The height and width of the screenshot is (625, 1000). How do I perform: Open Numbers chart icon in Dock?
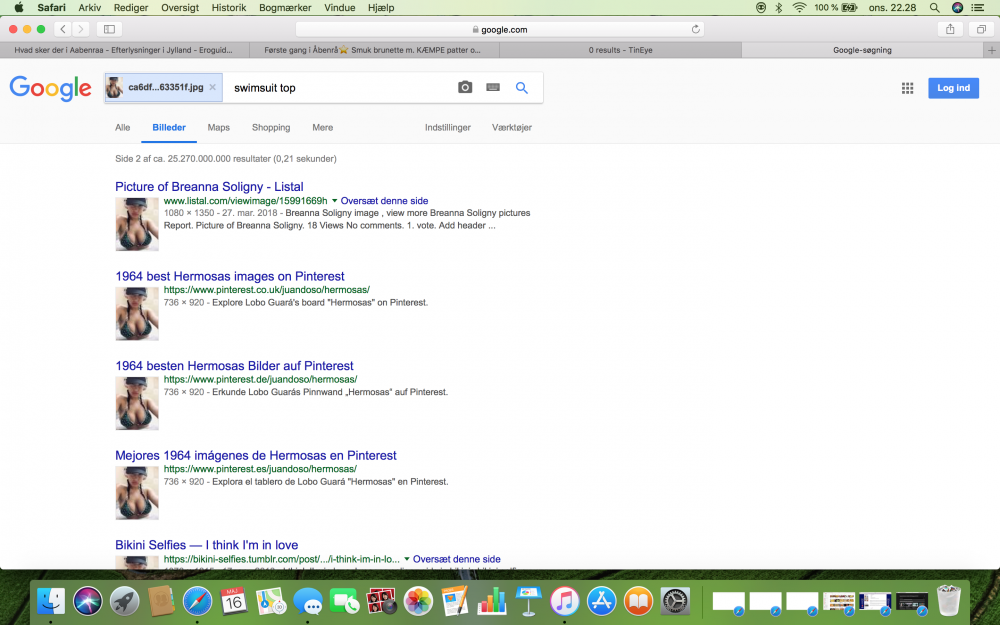pos(491,600)
